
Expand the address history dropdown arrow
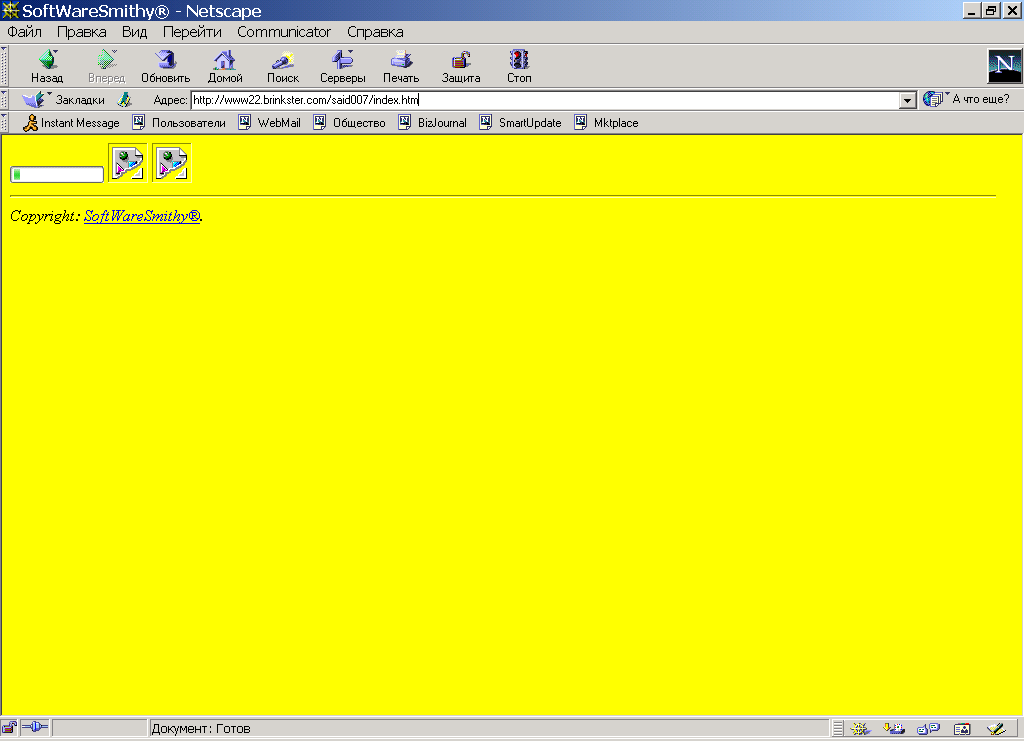907,101
